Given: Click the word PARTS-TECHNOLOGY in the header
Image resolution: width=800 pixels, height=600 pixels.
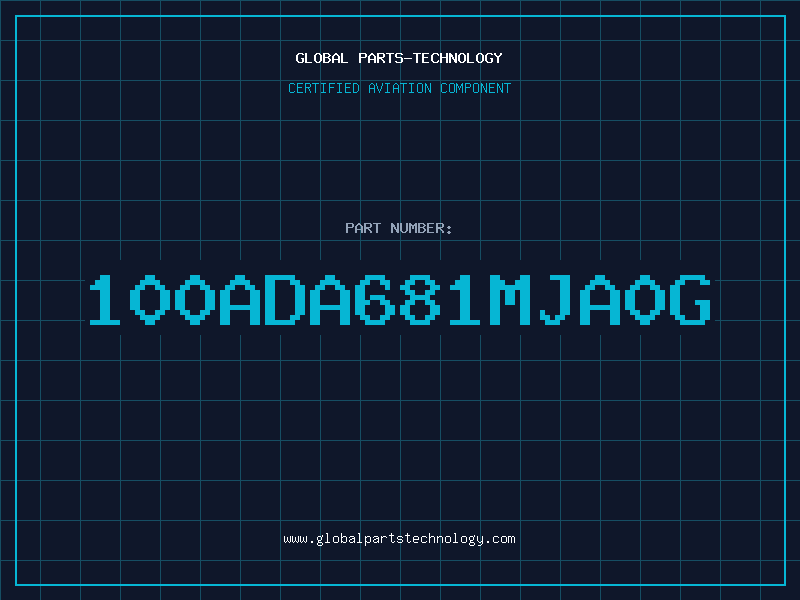Looking at the screenshot, I should 430,58.
